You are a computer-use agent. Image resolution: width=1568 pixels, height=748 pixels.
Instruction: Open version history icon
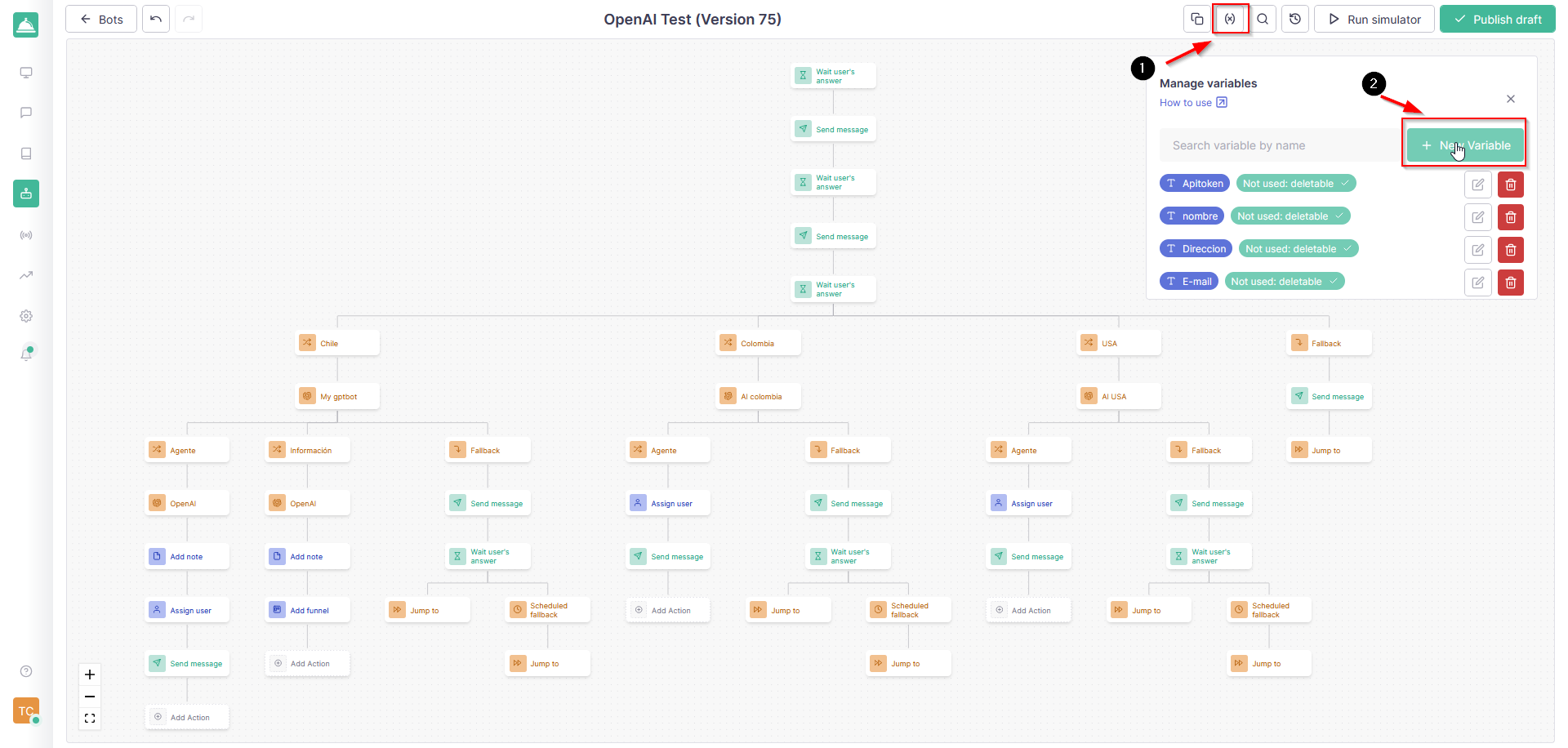point(1295,19)
